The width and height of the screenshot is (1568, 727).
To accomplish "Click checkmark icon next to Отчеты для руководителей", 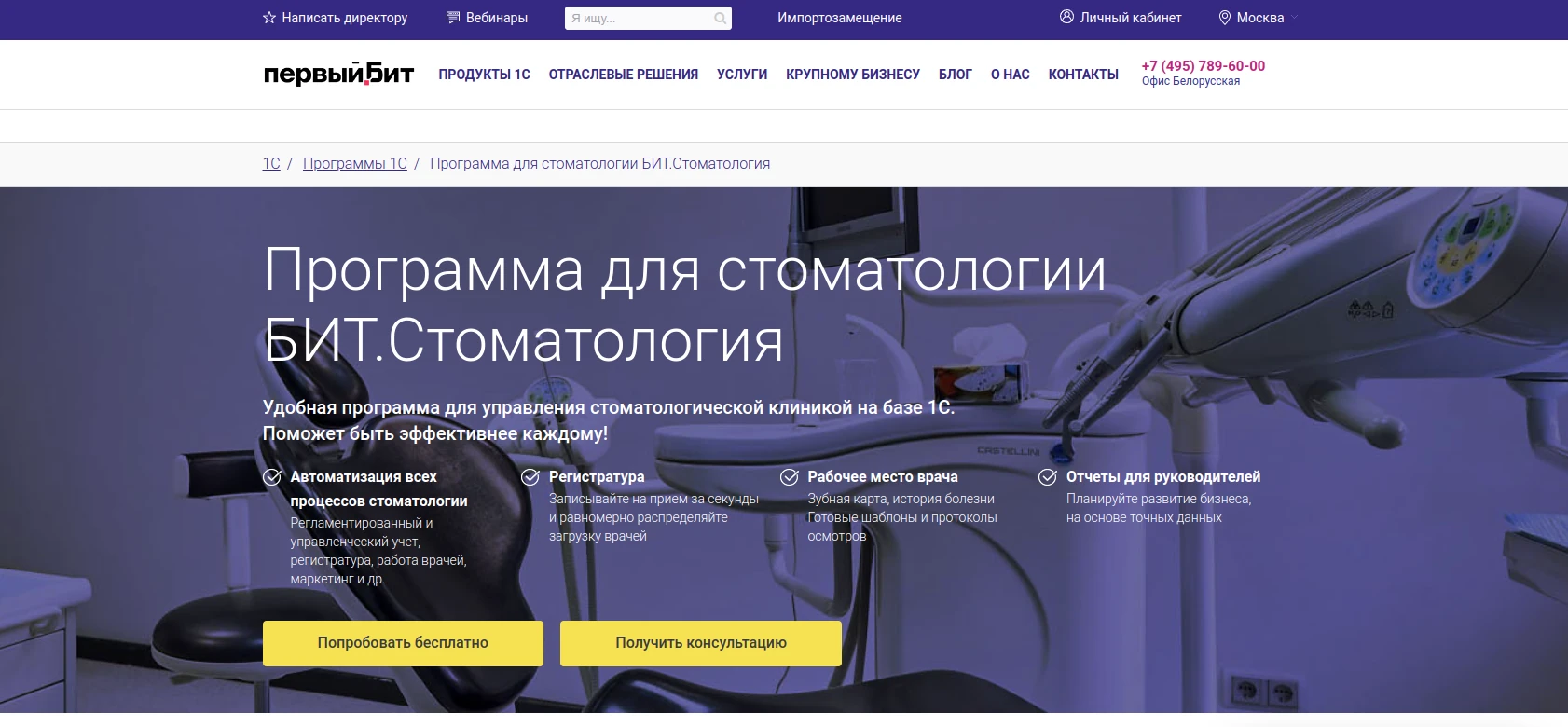I will pos(1048,477).
